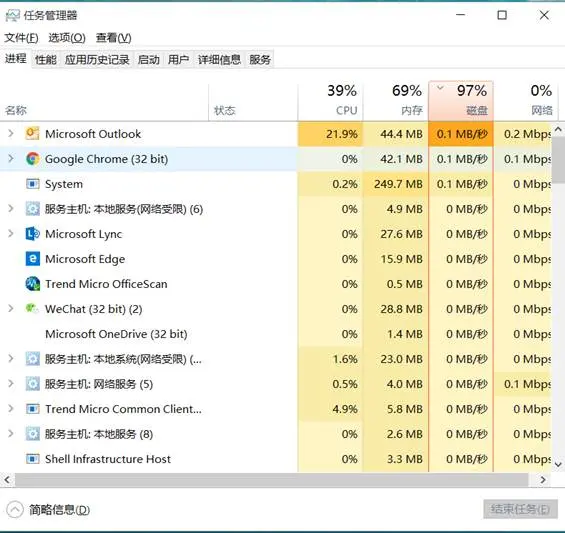Sort by the 内存 column header
Viewport: 565px width, 533px height.
(396, 102)
